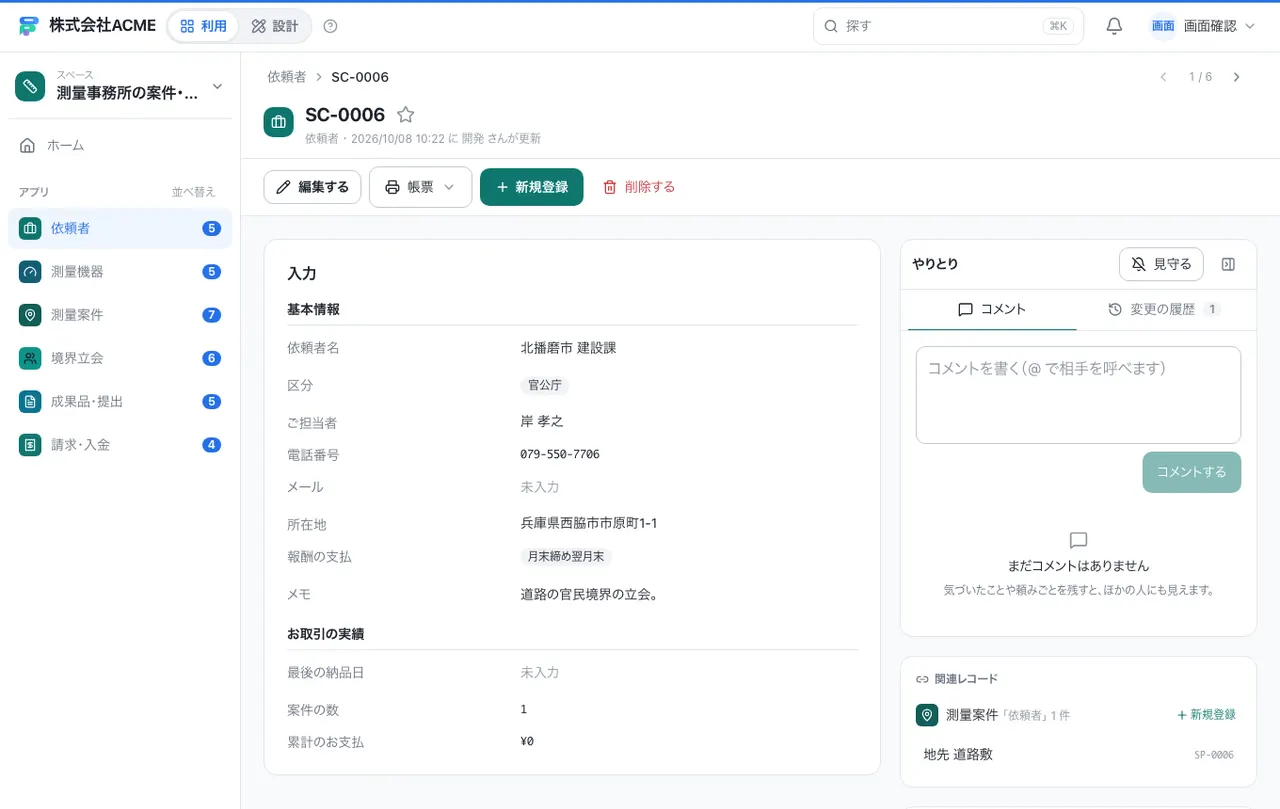Screen dimensions: 1280x809
Task: Click the 測量機器 gauge icon in sidebar
Action: [30, 271]
